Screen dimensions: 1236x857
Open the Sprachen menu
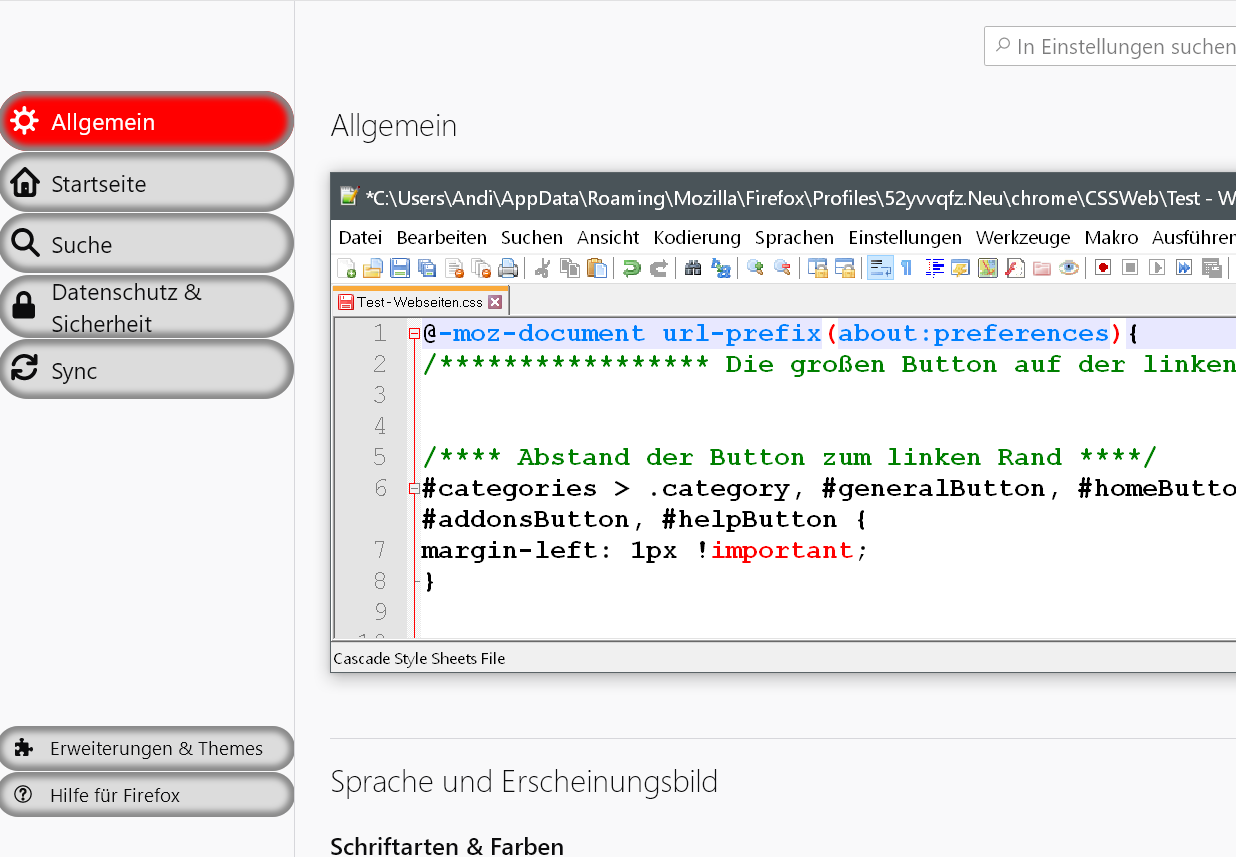[x=794, y=237]
